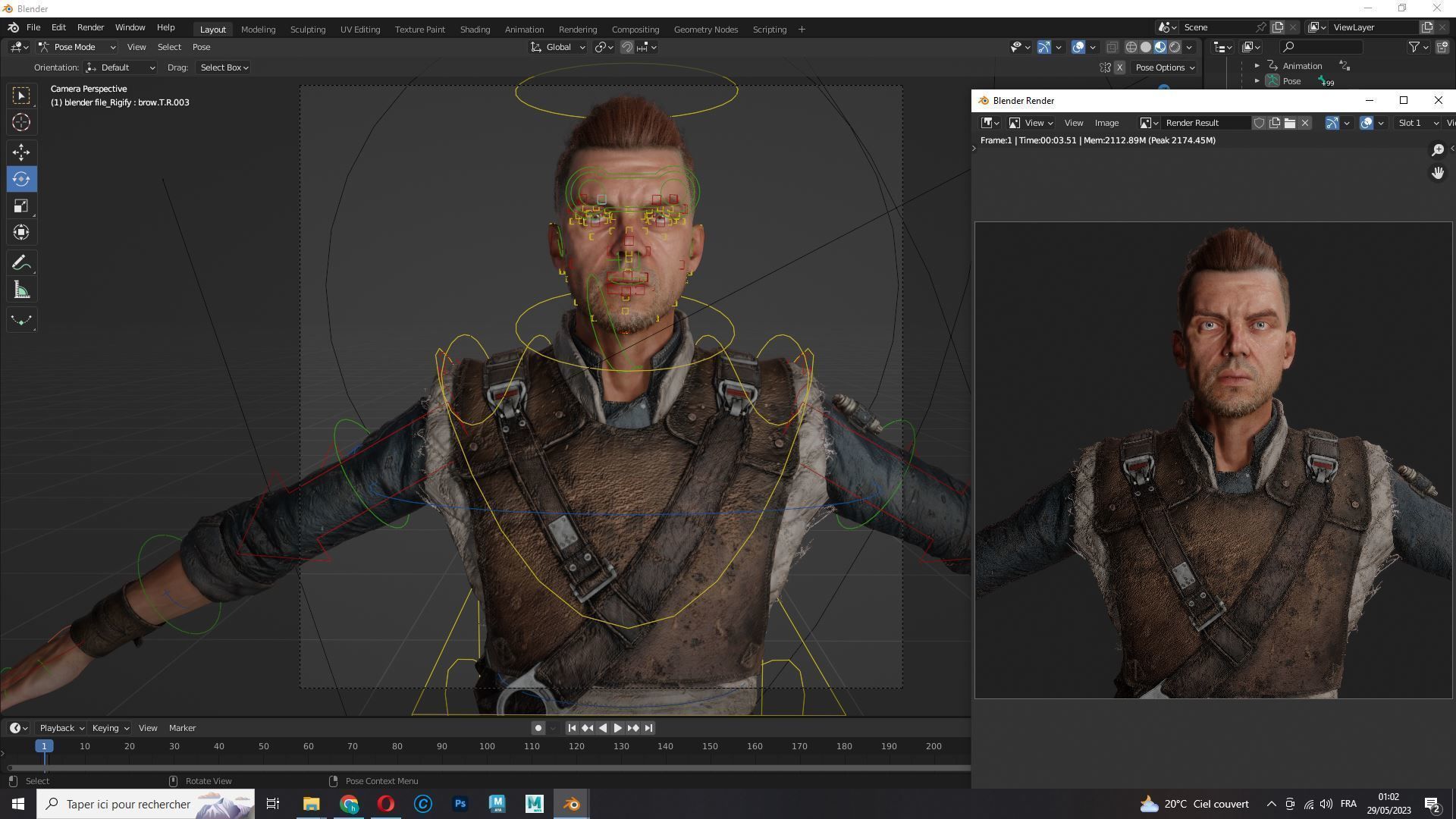1456x819 pixels.
Task: Switch to the Geometry Nodes workspace tab
Action: [x=705, y=30]
